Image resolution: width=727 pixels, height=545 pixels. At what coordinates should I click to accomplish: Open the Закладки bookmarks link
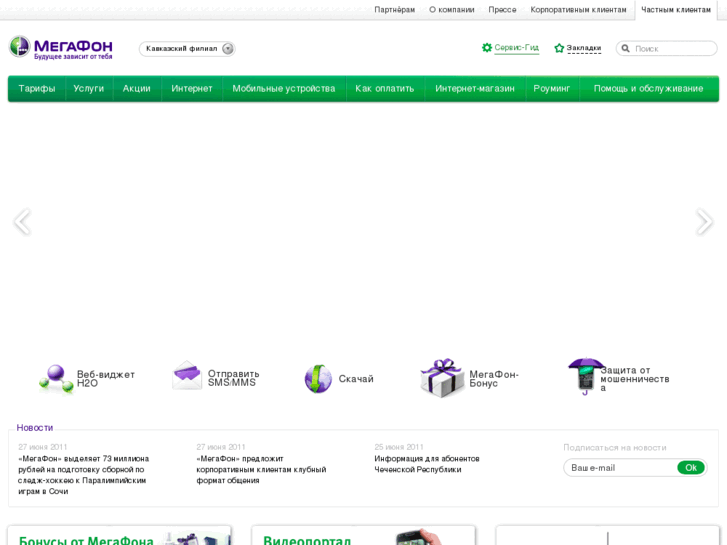(584, 48)
